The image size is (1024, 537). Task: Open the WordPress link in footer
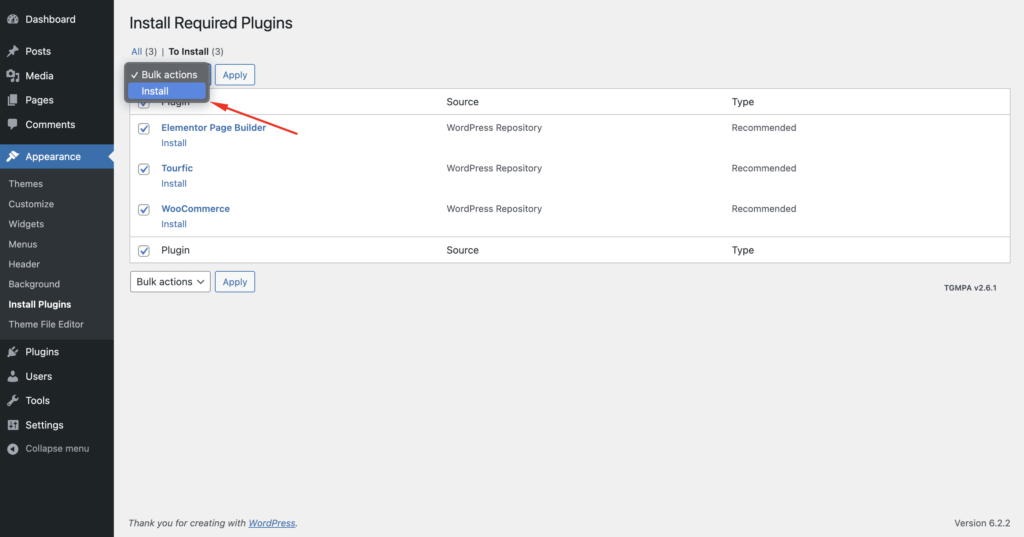[272, 523]
